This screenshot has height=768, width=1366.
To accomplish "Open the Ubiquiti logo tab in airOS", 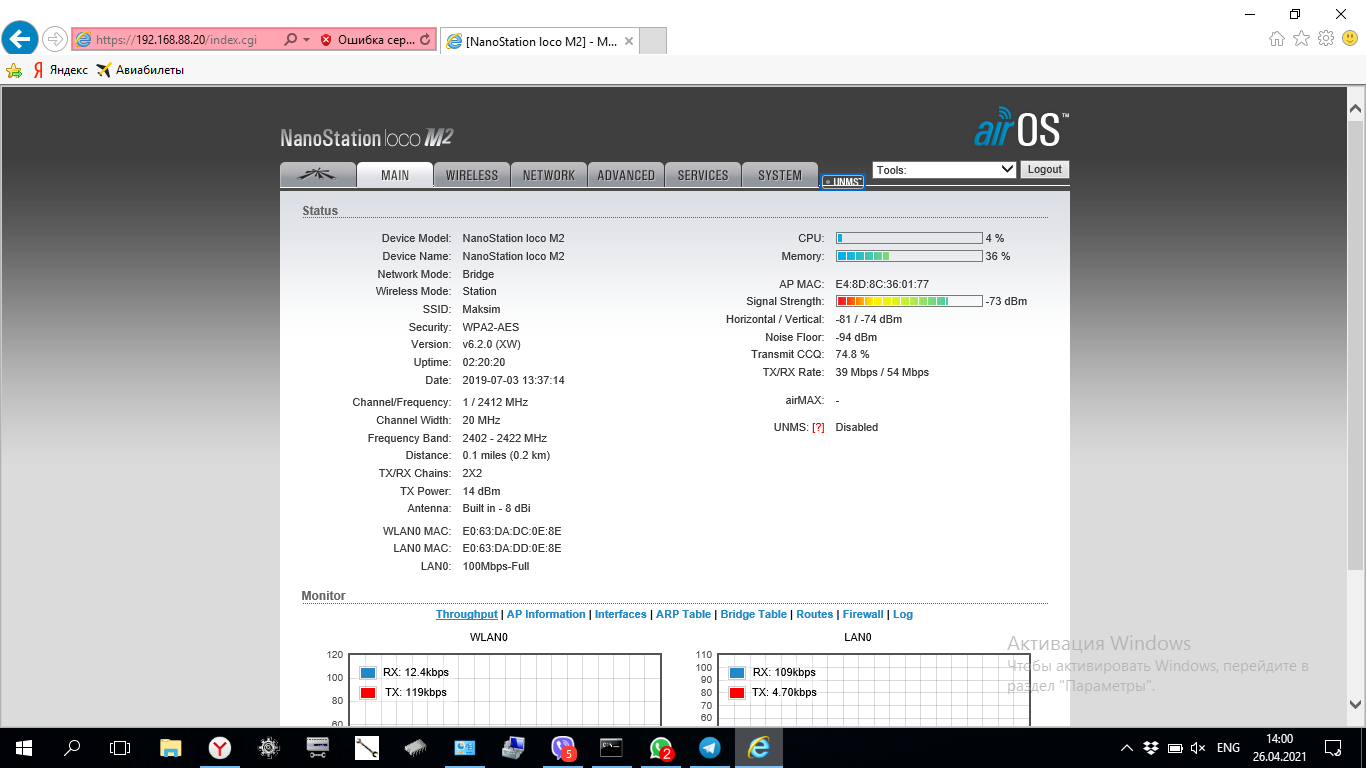I will (x=318, y=175).
